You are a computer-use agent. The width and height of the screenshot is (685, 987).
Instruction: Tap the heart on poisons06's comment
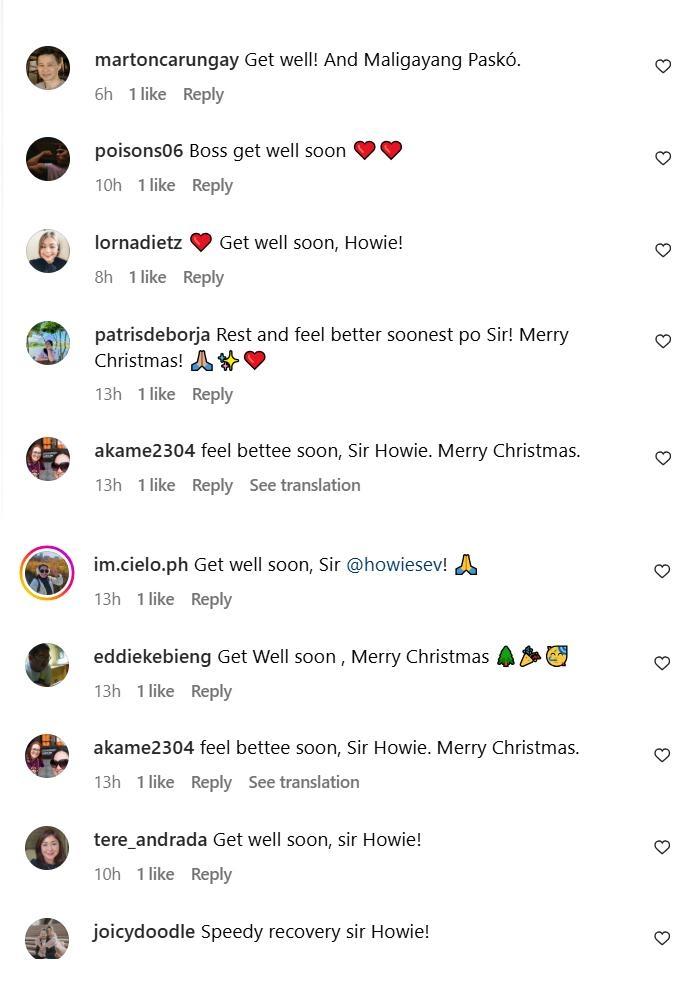pyautogui.click(x=663, y=158)
